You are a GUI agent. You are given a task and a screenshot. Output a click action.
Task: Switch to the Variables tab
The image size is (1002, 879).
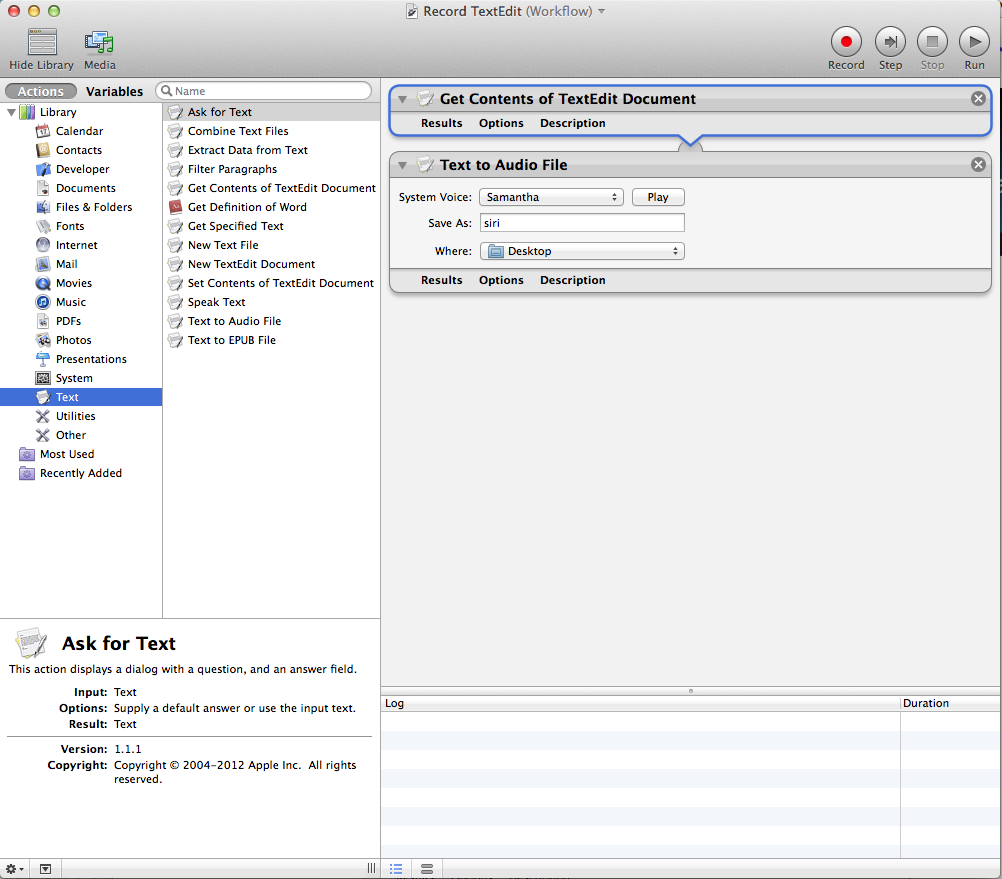pyautogui.click(x=114, y=91)
